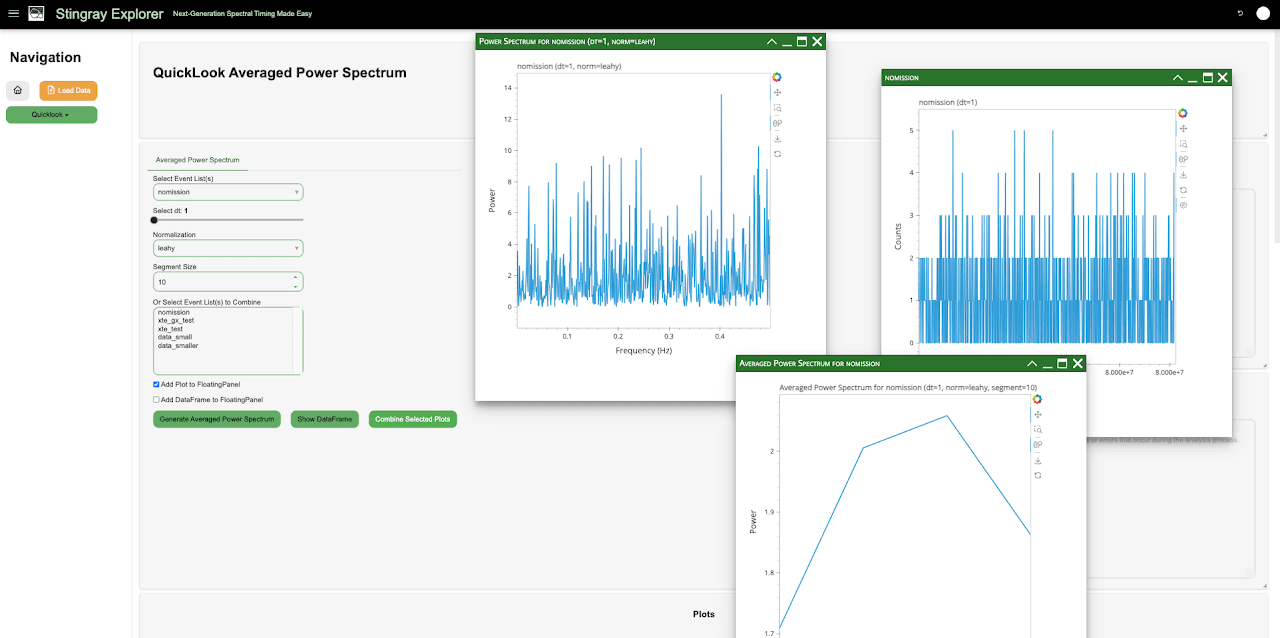Reset the plot view in Power Spectrum window
The image size is (1280, 638).
tap(777, 154)
